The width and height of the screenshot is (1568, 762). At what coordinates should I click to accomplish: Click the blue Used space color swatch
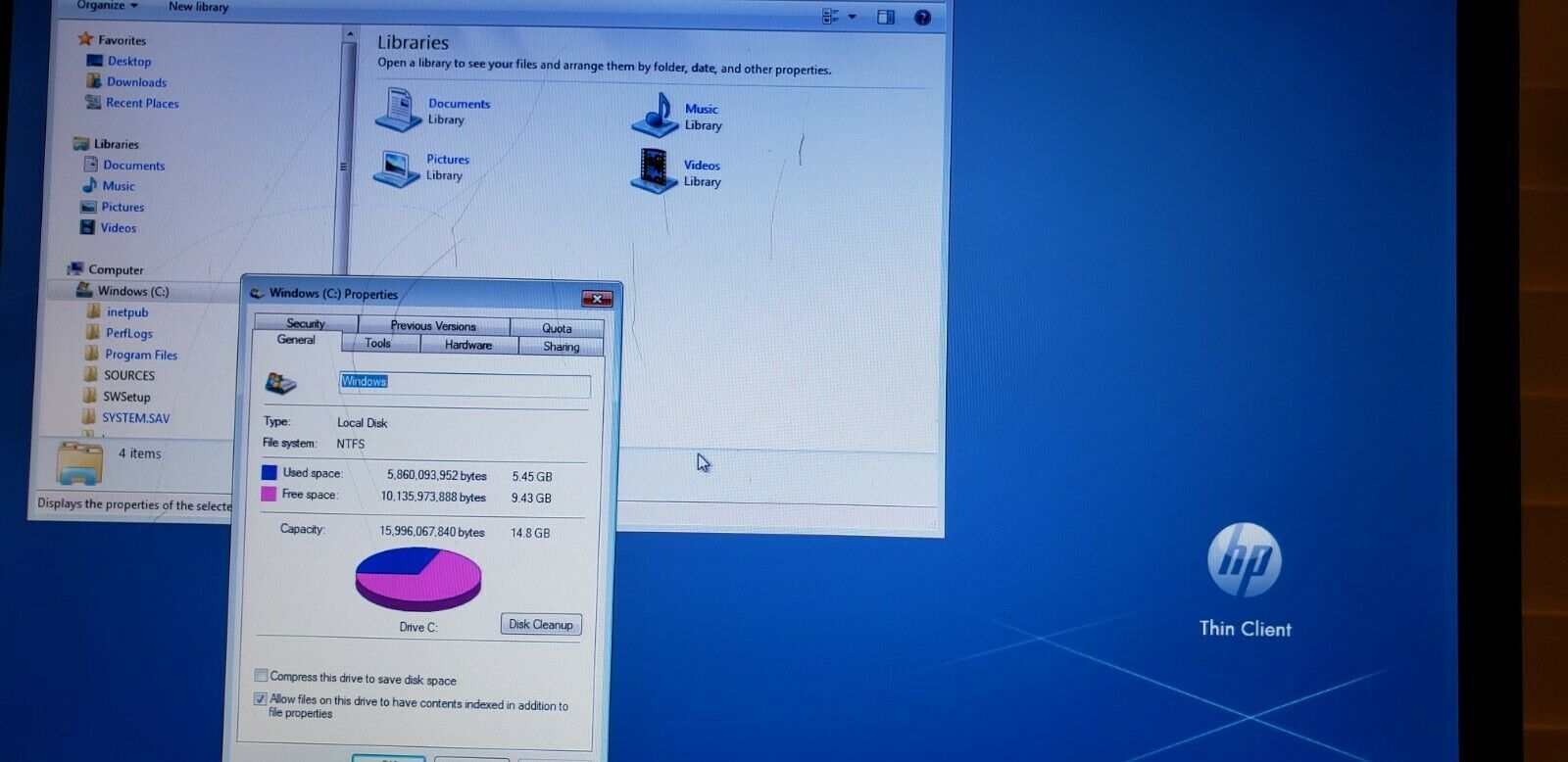coord(269,473)
